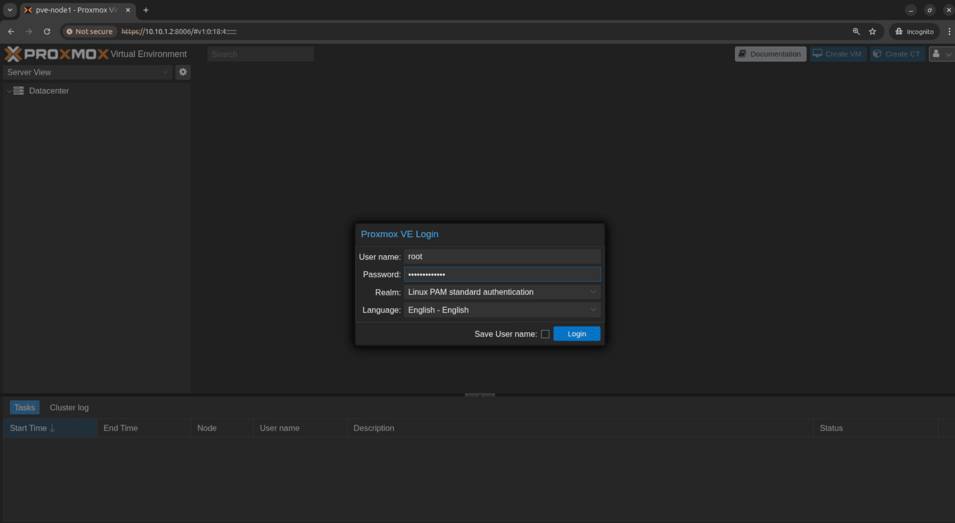
Task: Bookmark this page with star icon
Action: (872, 32)
